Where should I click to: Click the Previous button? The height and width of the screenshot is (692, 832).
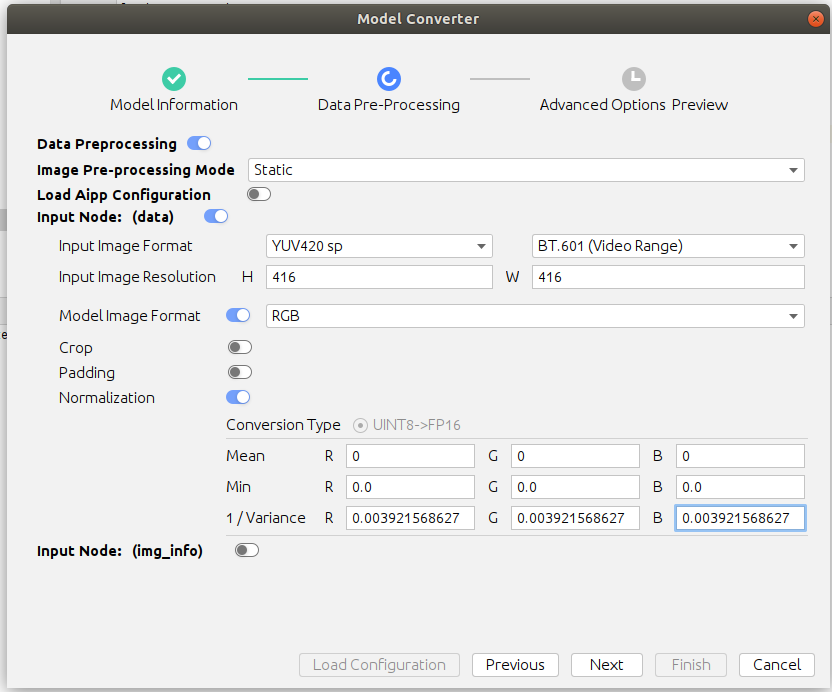pyautogui.click(x=515, y=665)
